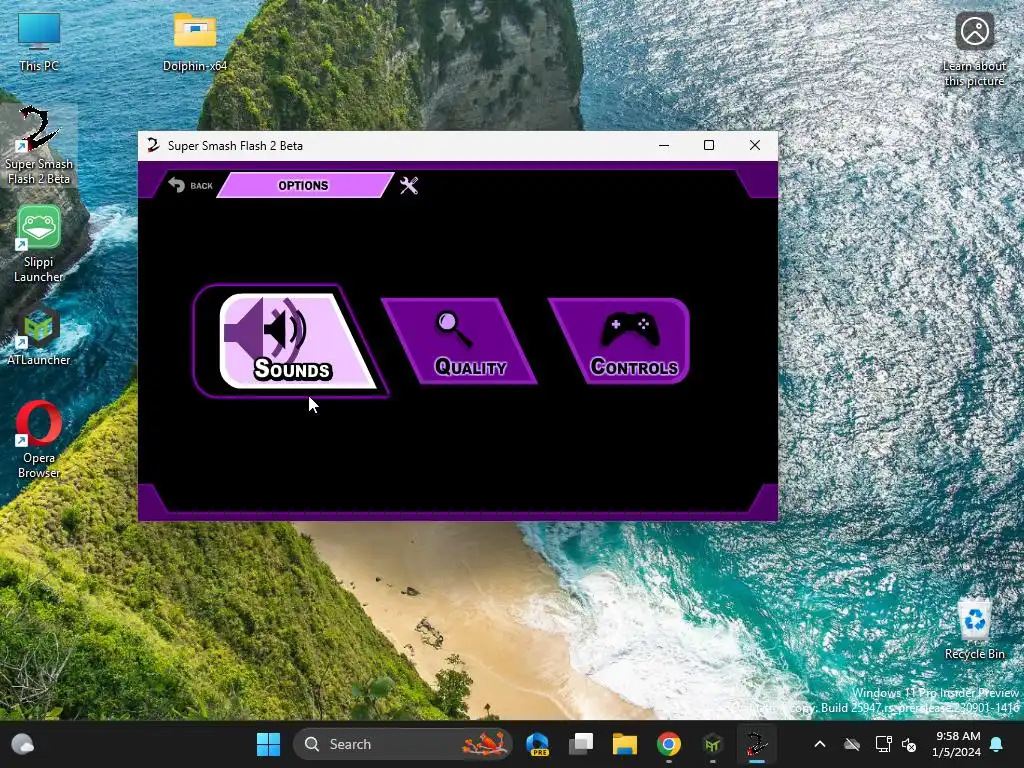Image resolution: width=1024 pixels, height=768 pixels.
Task: Open Microsoft Edge Preview from taskbar
Action: 537,744
